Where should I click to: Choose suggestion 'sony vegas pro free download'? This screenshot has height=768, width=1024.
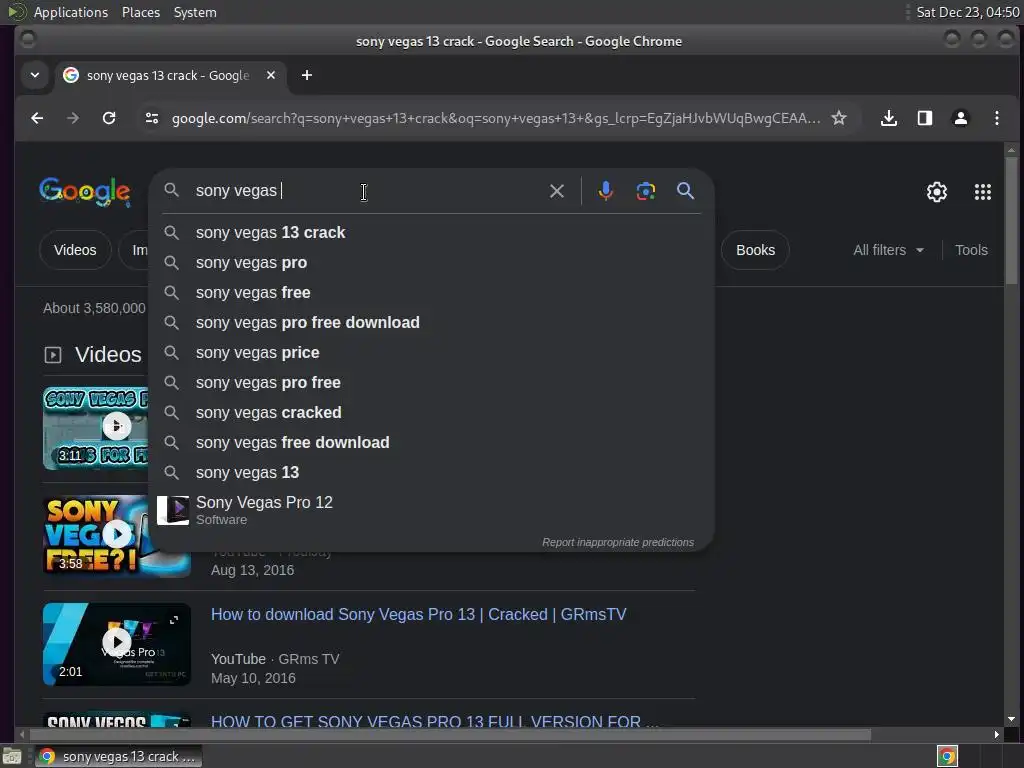coord(431,323)
